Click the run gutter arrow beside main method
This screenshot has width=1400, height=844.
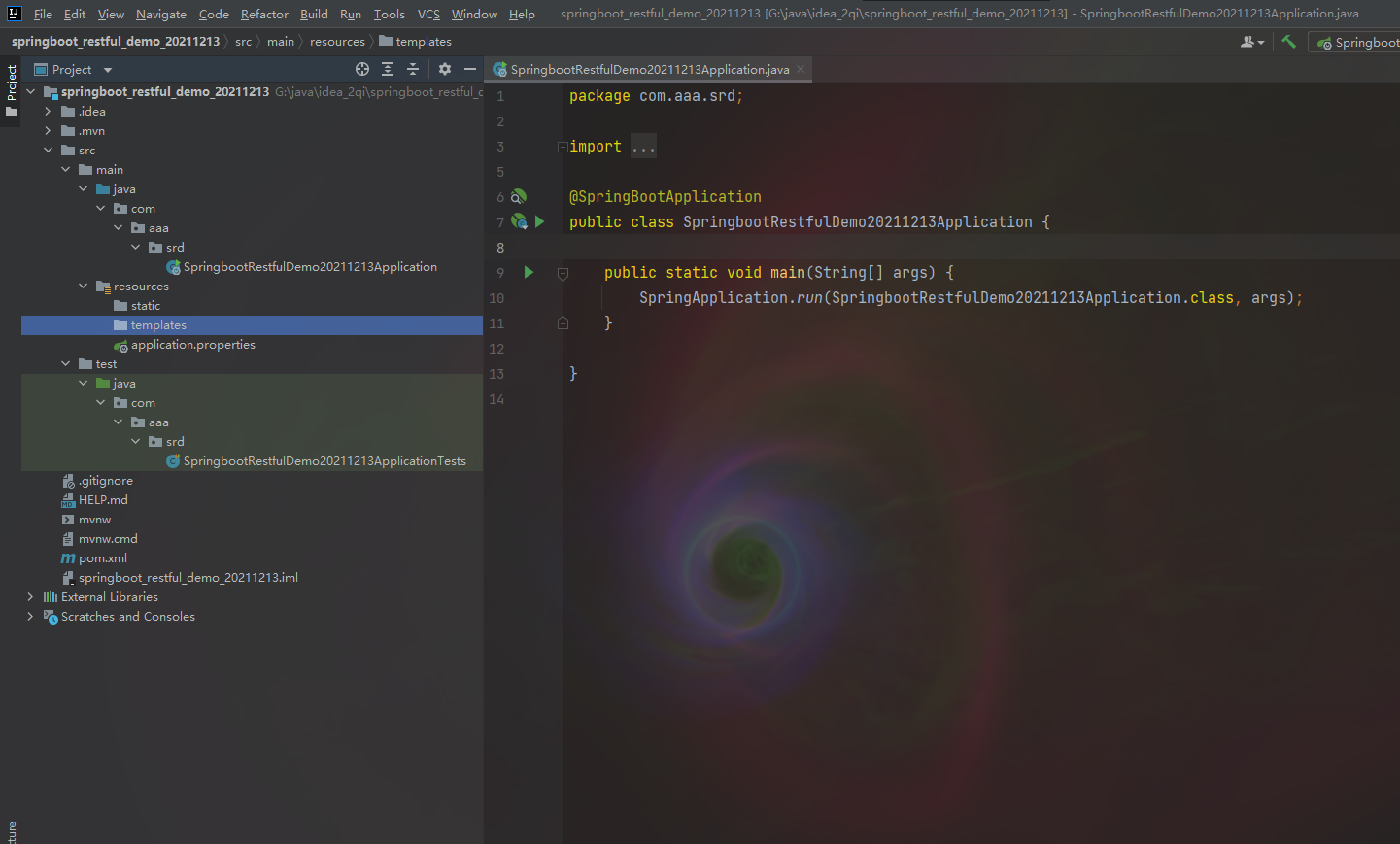pyautogui.click(x=529, y=273)
